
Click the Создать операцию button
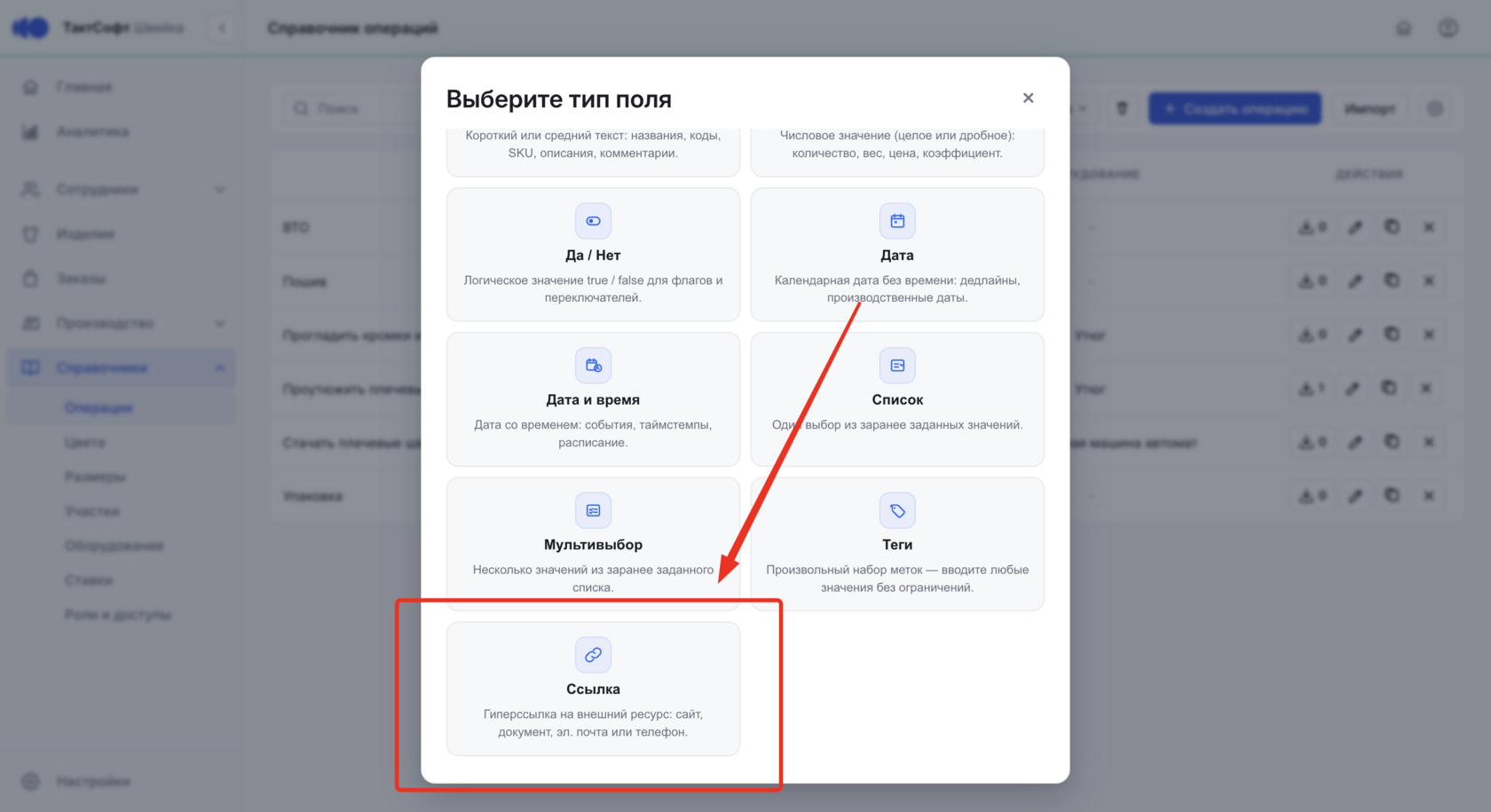coord(1235,108)
